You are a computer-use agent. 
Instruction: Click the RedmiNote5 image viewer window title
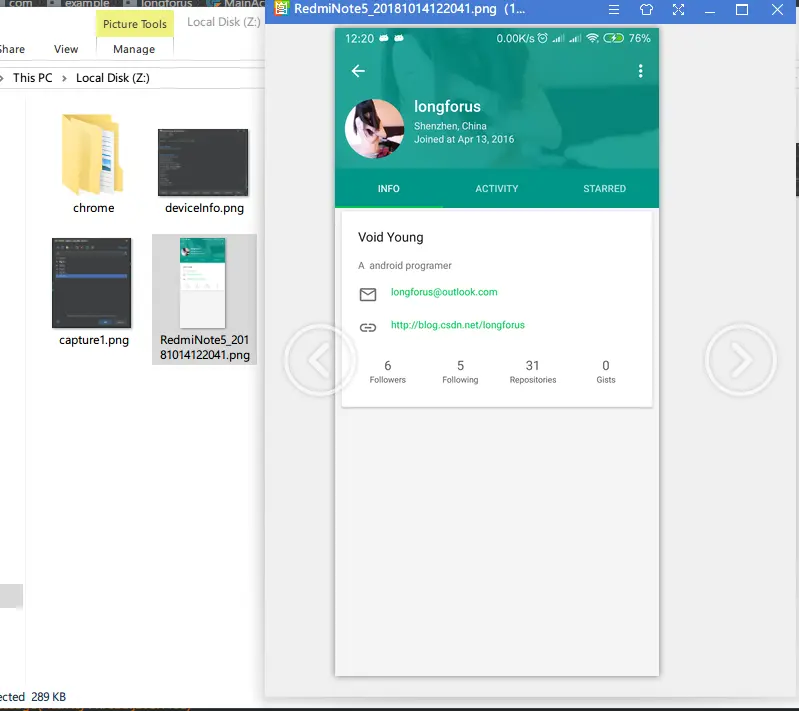[x=409, y=9]
